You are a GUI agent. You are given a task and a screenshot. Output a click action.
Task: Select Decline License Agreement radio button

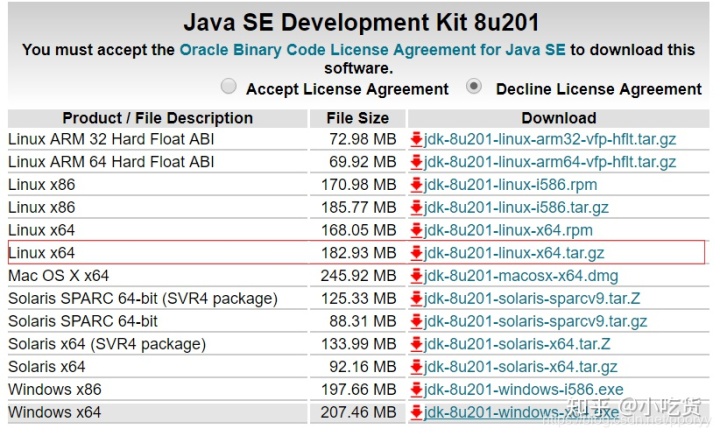pos(474,86)
